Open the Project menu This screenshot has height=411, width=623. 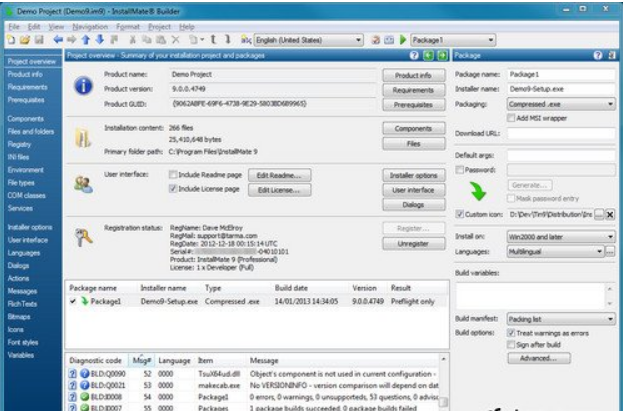[159, 27]
